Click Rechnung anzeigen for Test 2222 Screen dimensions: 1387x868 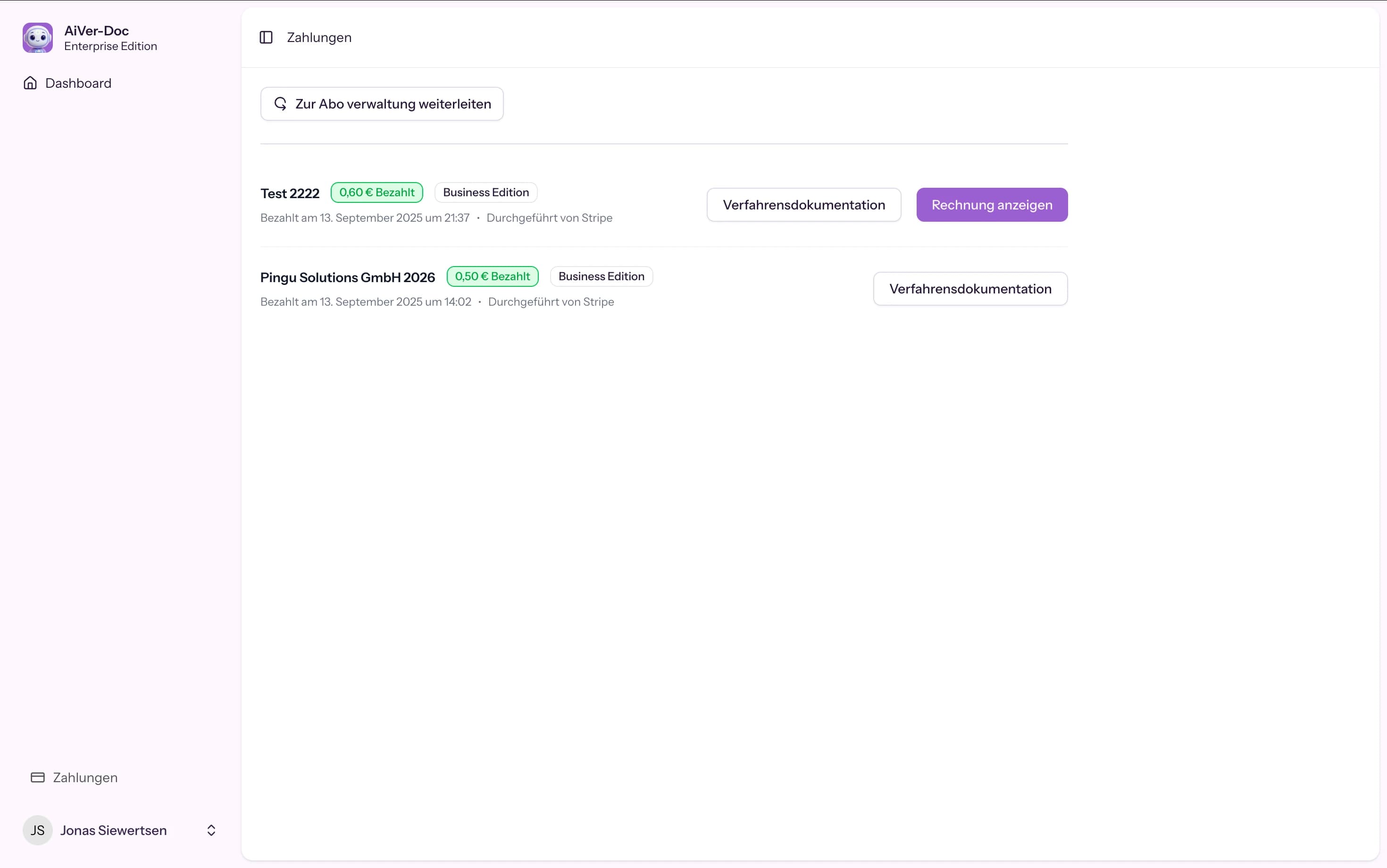tap(992, 205)
